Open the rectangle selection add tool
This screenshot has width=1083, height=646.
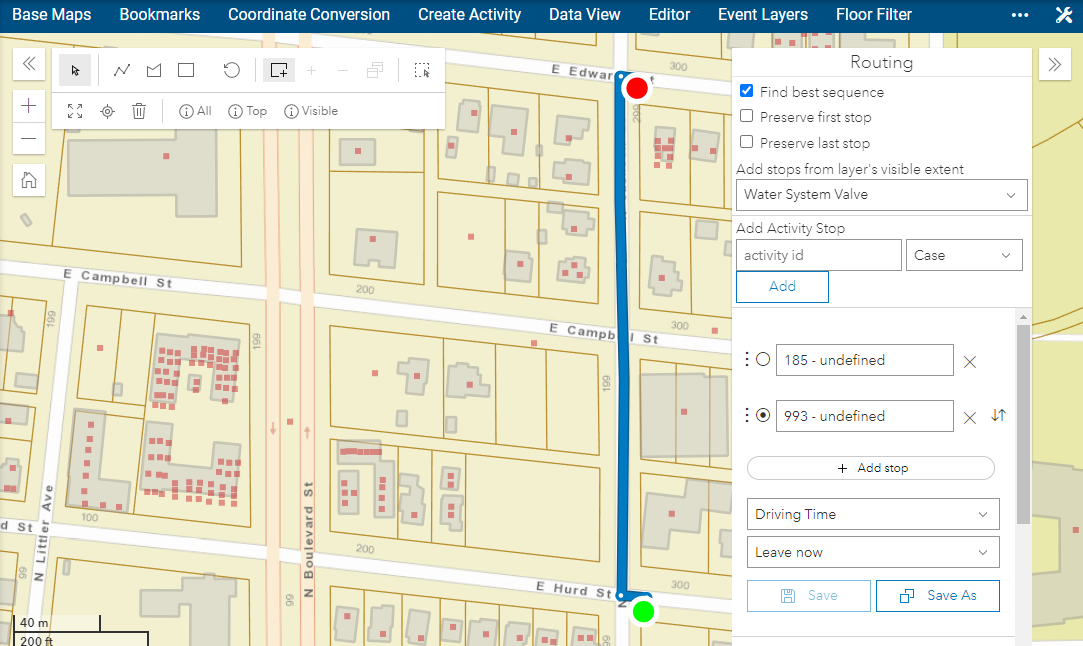point(278,70)
